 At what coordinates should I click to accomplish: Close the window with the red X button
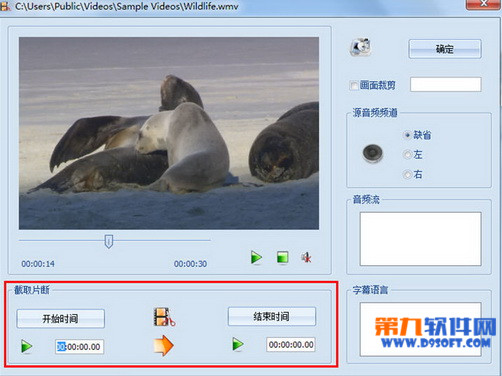[483, 4]
